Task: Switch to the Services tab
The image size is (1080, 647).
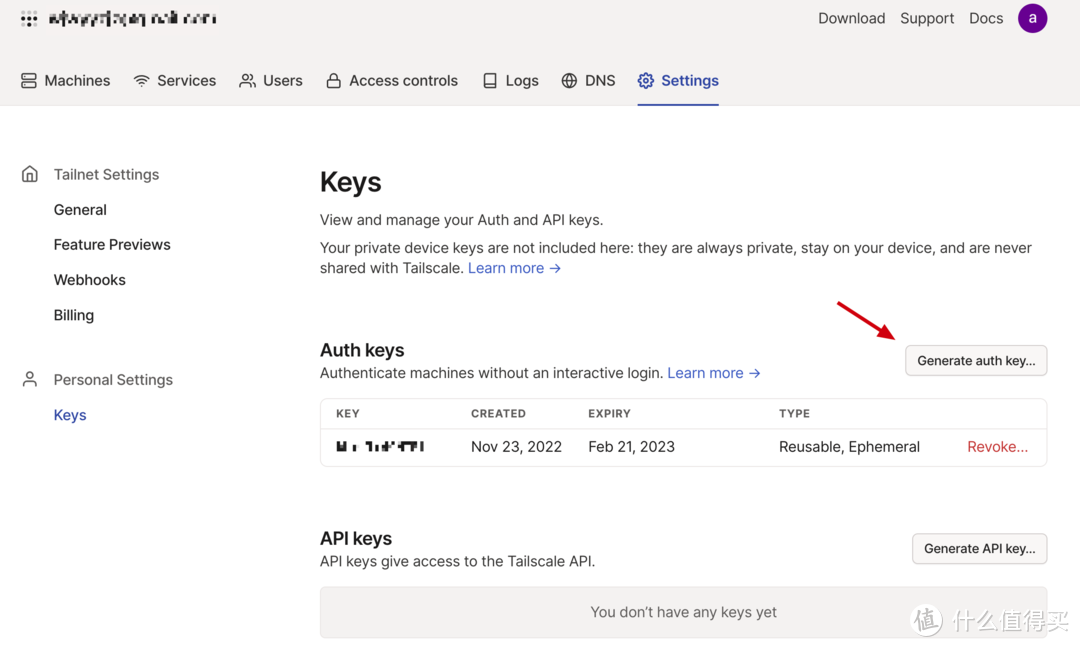Action: pyautogui.click(x=174, y=81)
